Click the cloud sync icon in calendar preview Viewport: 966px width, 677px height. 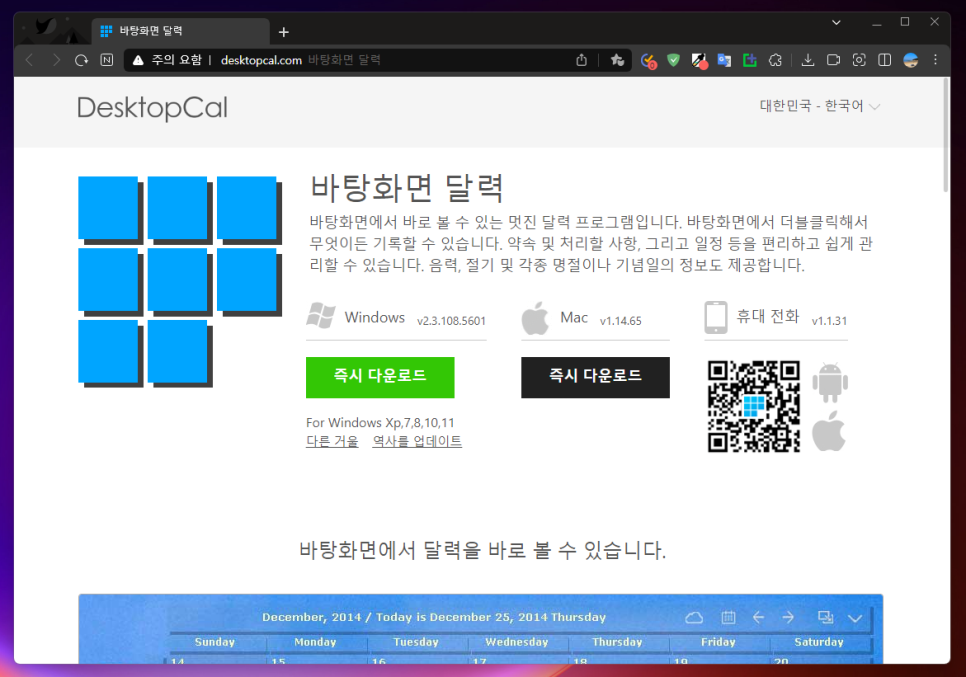click(694, 617)
